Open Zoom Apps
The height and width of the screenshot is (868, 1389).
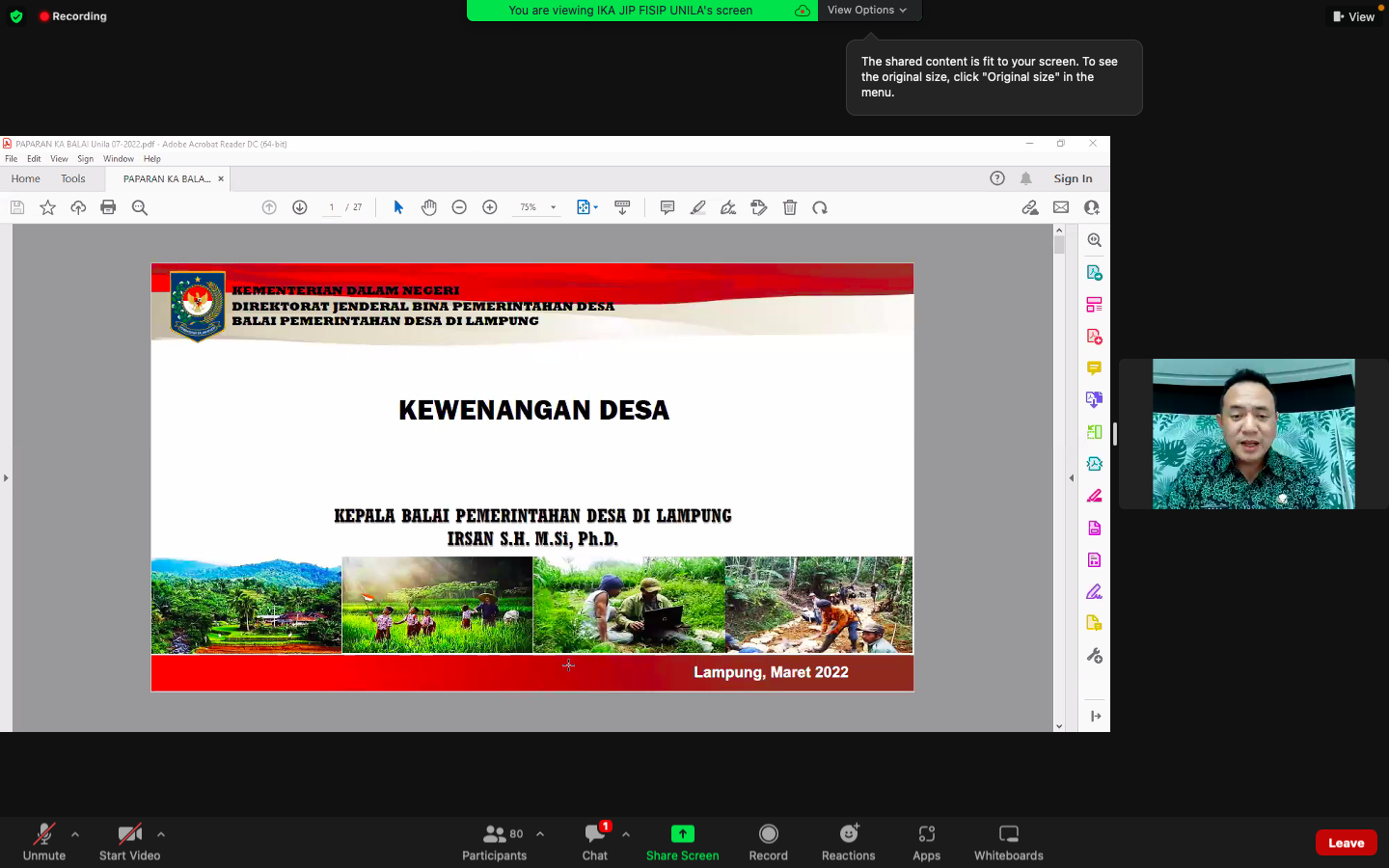pos(926,841)
